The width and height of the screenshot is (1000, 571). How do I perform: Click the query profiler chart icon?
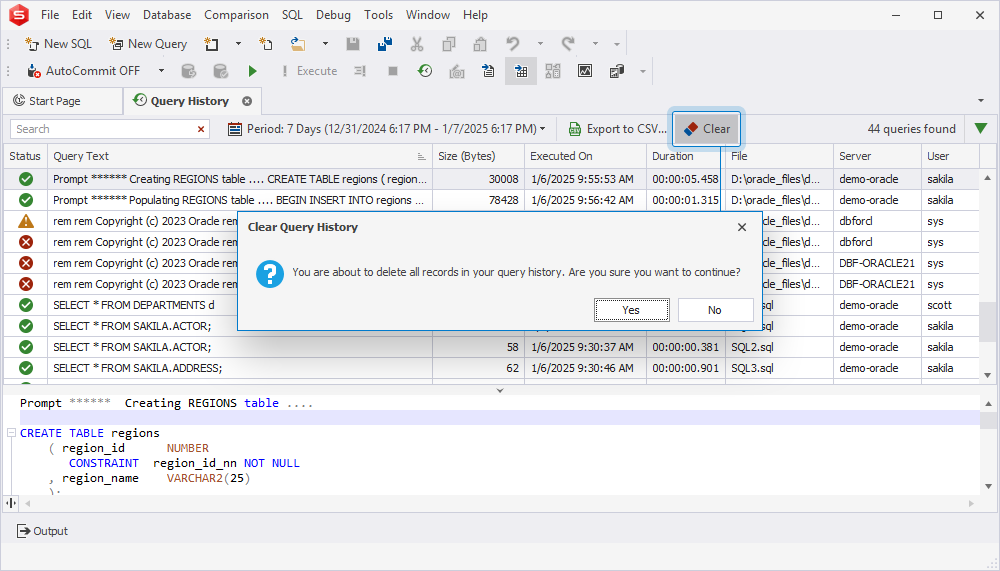tap(585, 71)
